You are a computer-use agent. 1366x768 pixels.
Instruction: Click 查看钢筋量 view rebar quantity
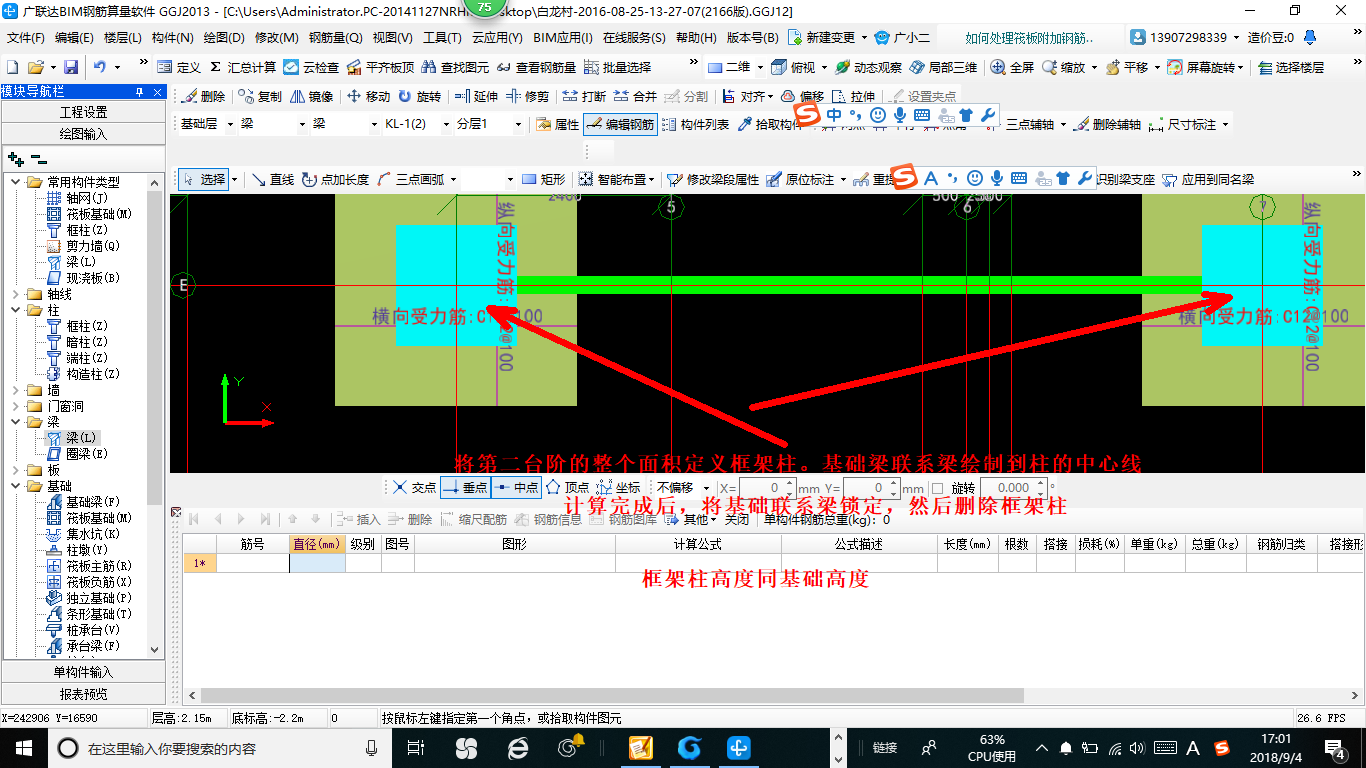click(x=536, y=67)
